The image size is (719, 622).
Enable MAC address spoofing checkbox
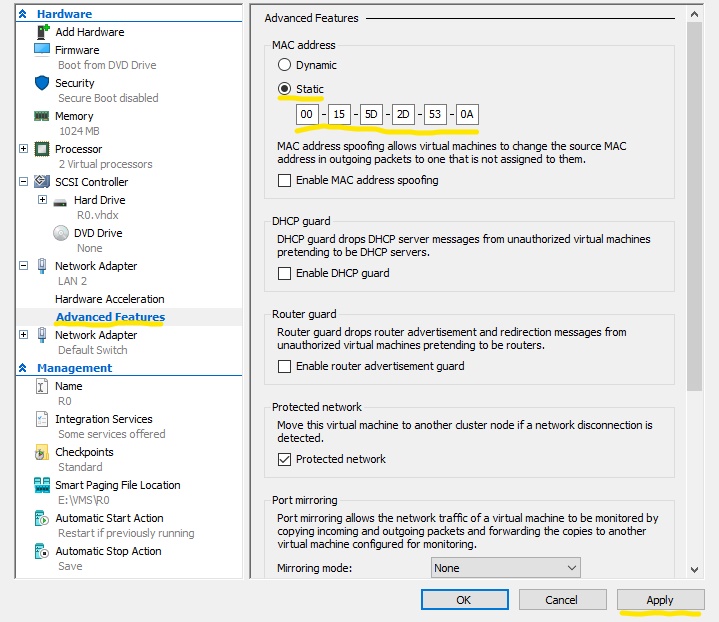pos(285,181)
